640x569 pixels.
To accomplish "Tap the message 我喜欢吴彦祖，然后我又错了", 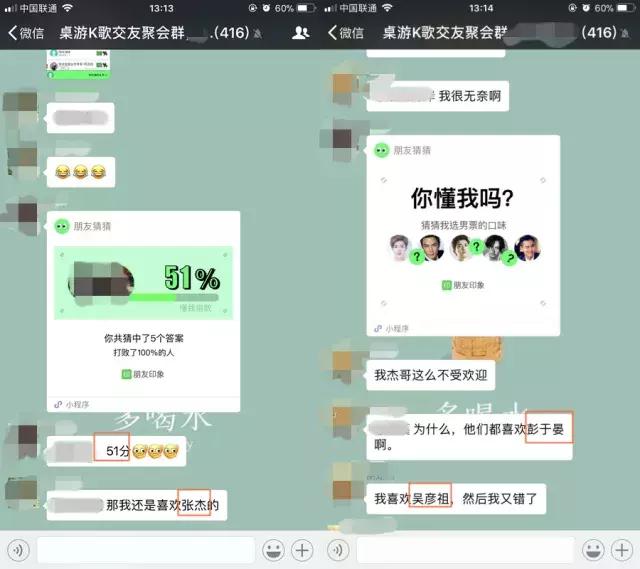I will (456, 498).
